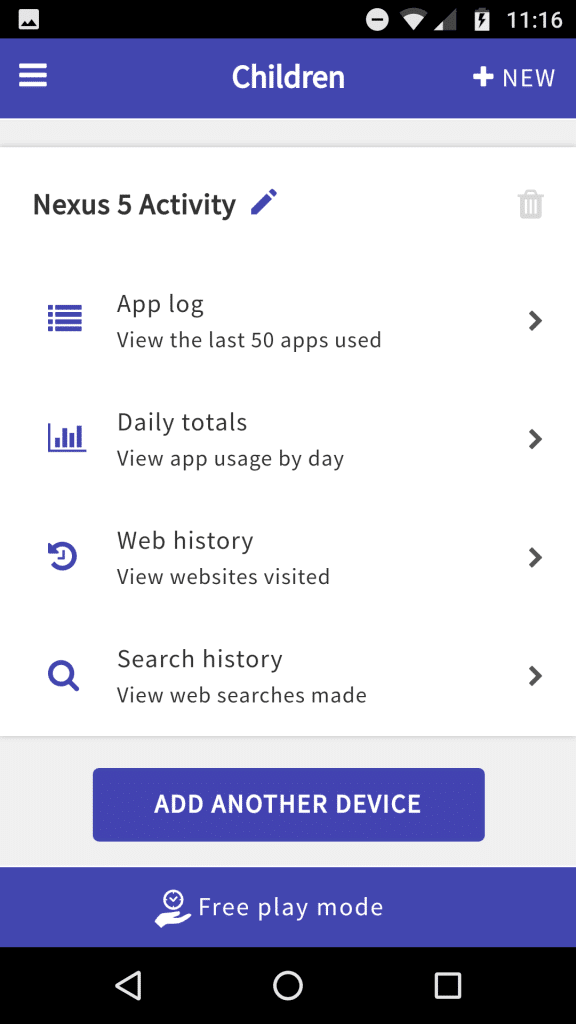Click the Search history magnifier icon
Image resolution: width=576 pixels, height=1024 pixels.
click(x=64, y=675)
